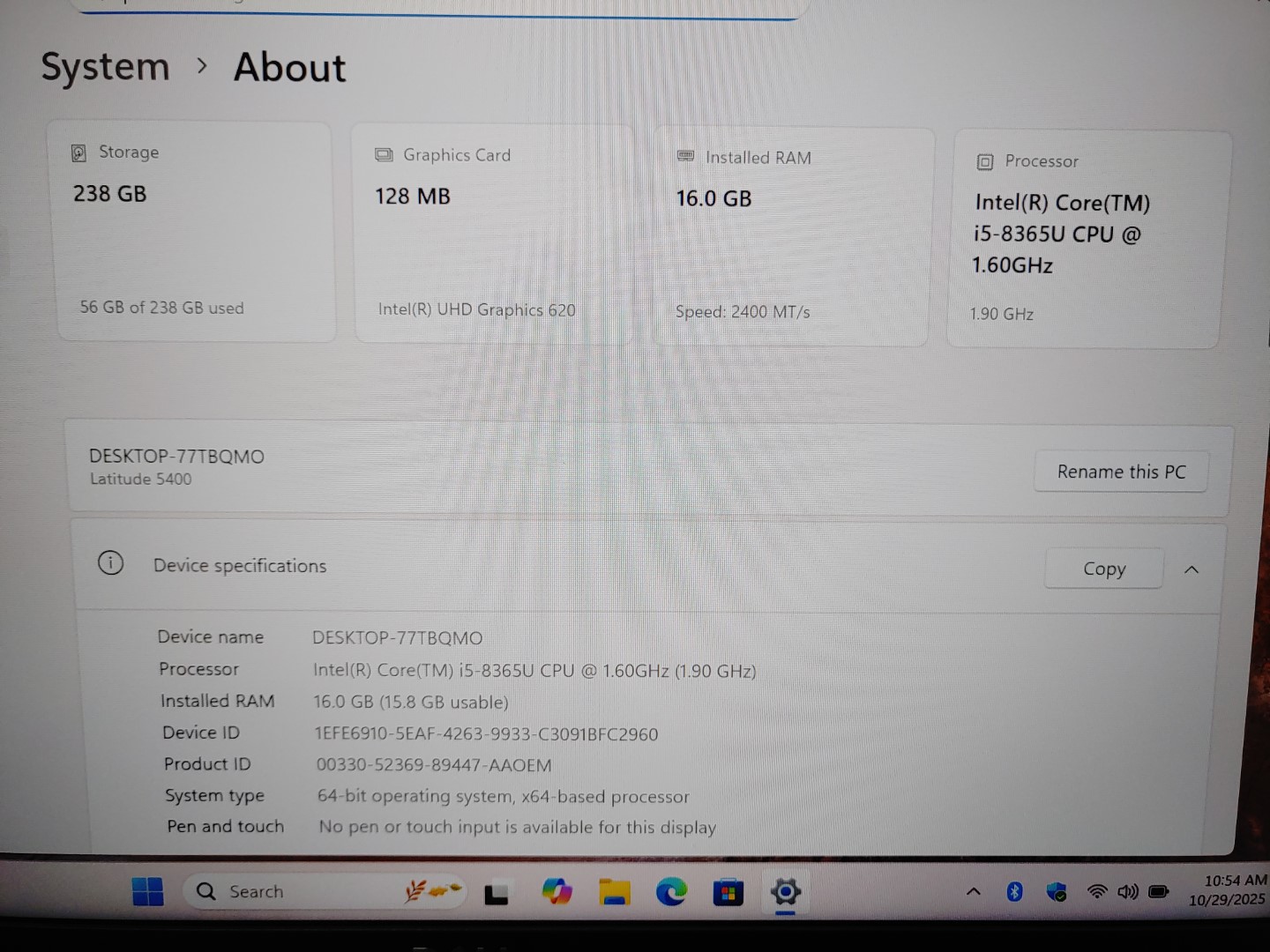1270x952 pixels.
Task: Click the taskbar Search box
Action: point(325,891)
